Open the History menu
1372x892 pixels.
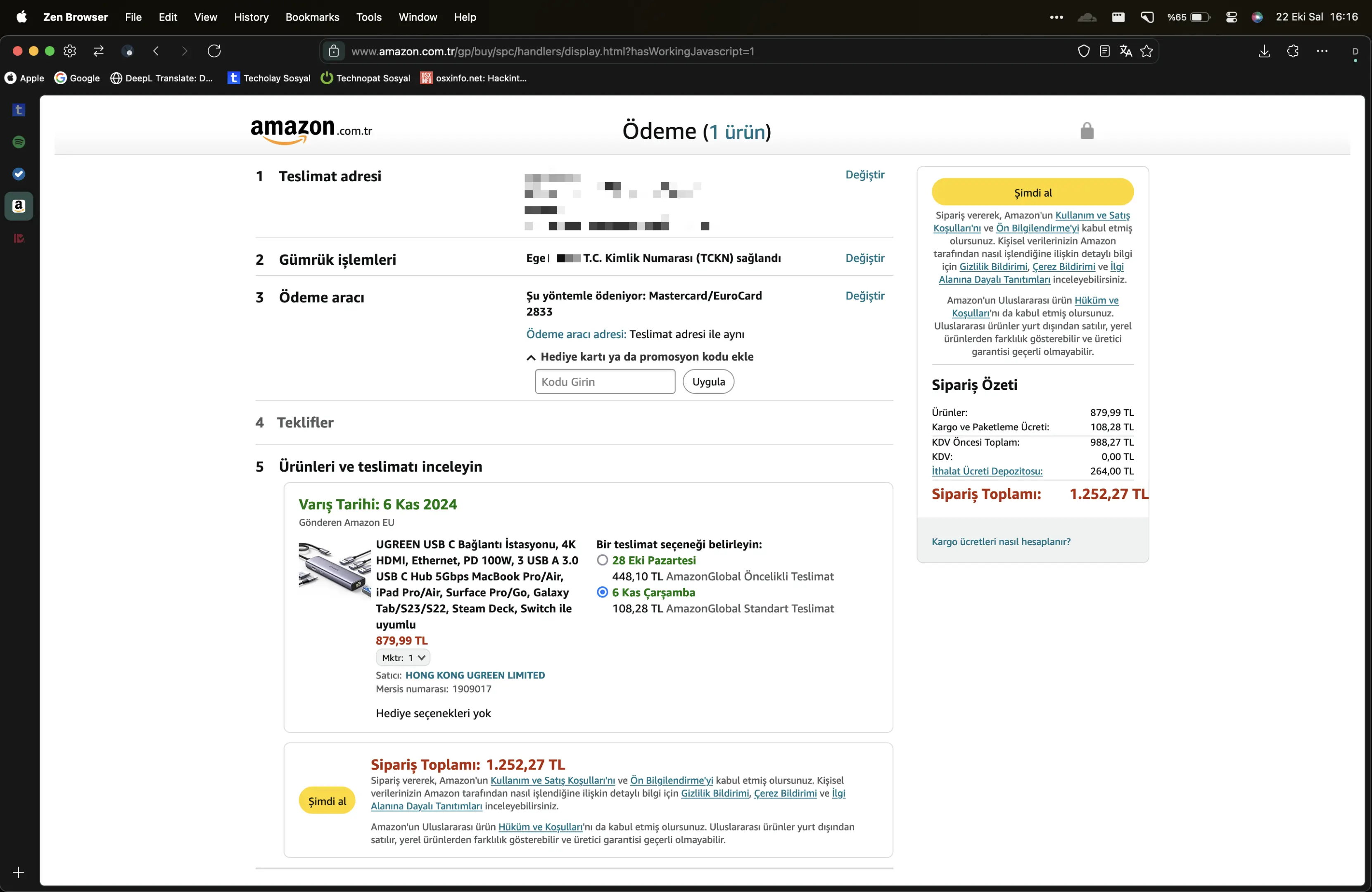pyautogui.click(x=252, y=17)
